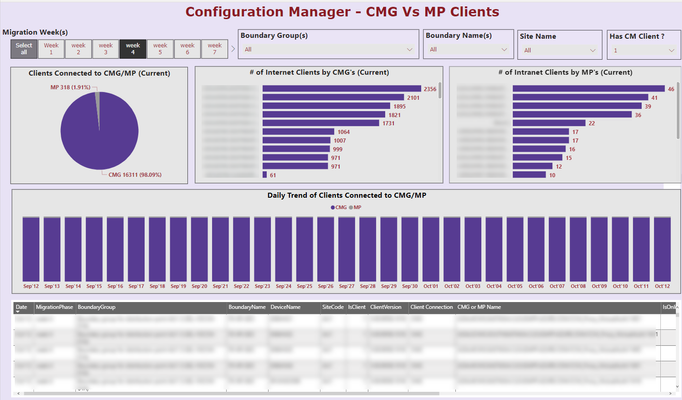
Task: Select week 6 in Migration Week slicer
Action: click(187, 49)
